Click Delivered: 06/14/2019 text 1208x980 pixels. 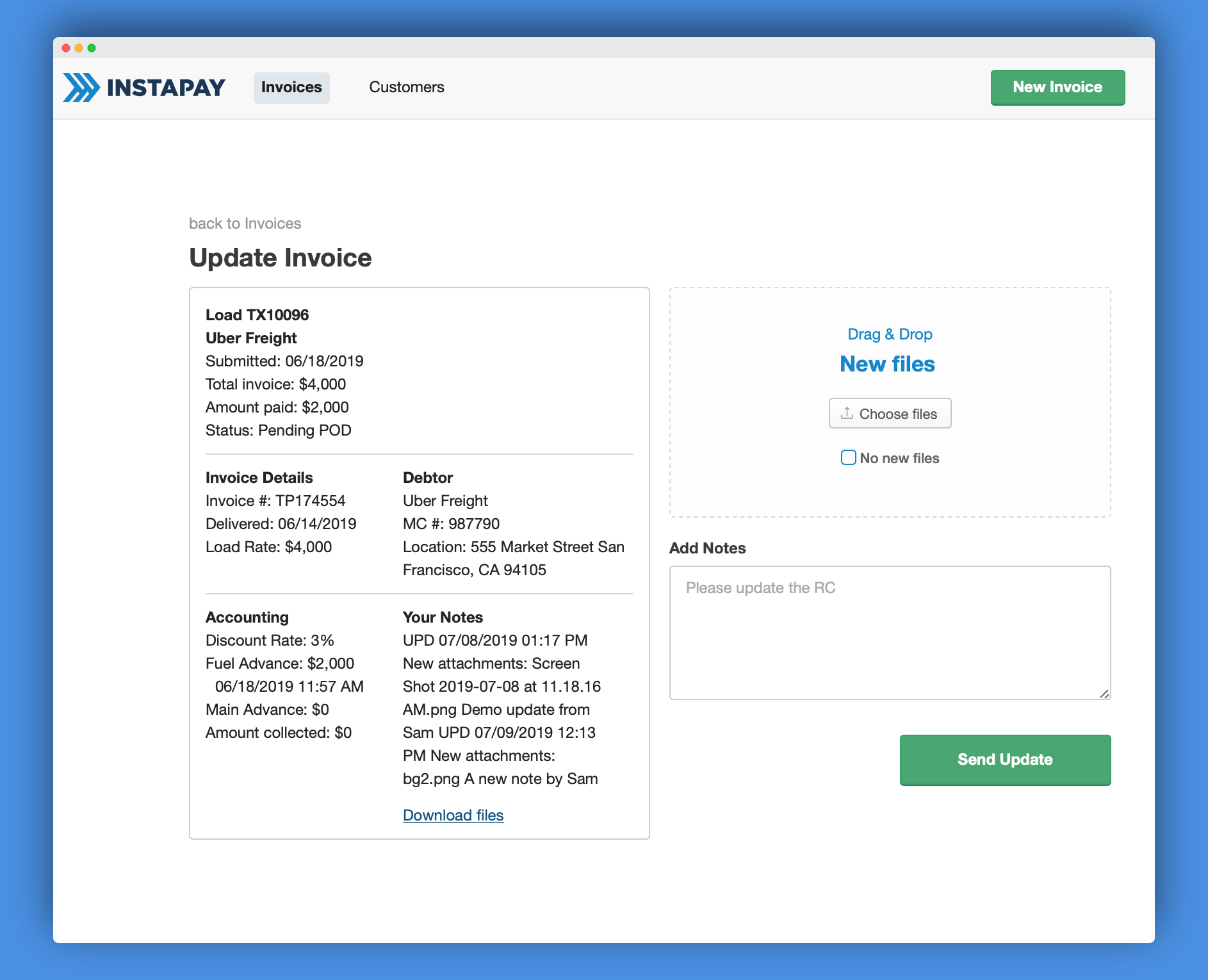(x=281, y=524)
